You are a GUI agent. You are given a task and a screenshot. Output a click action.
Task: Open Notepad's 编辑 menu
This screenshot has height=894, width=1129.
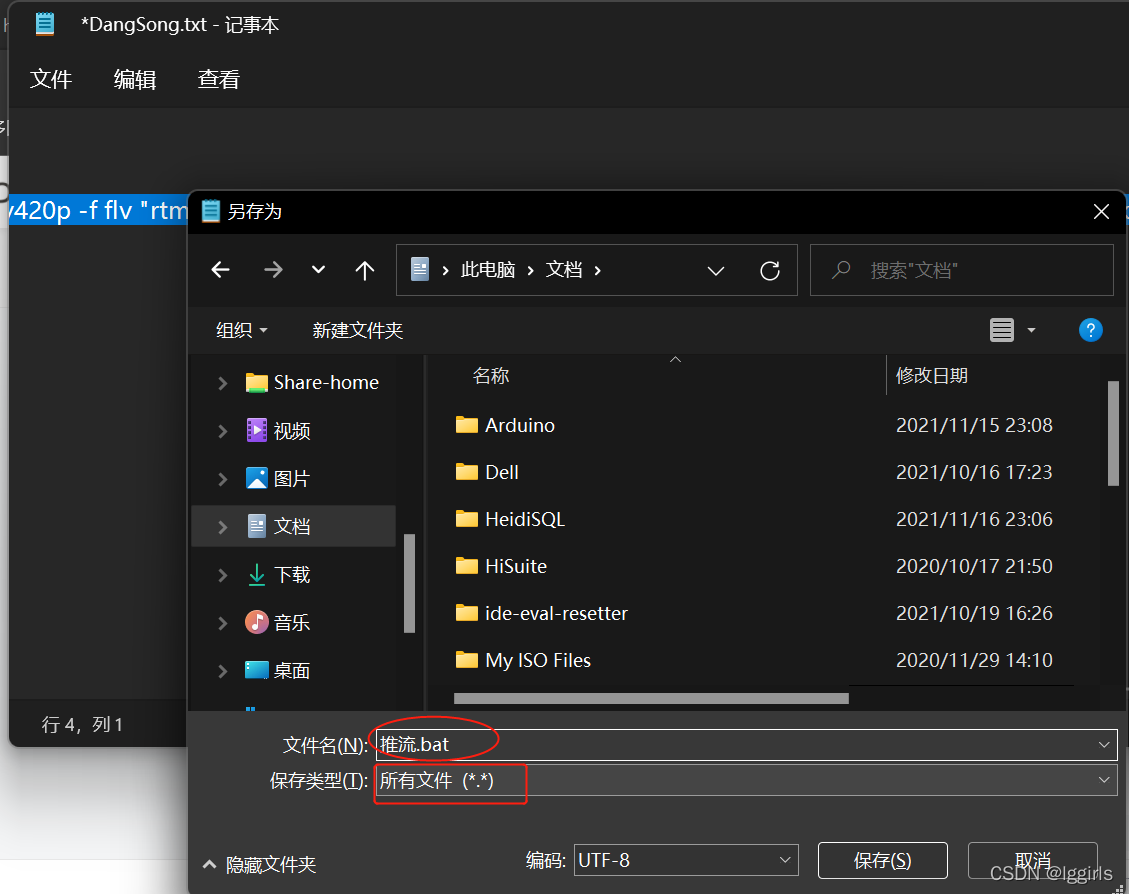pos(135,79)
